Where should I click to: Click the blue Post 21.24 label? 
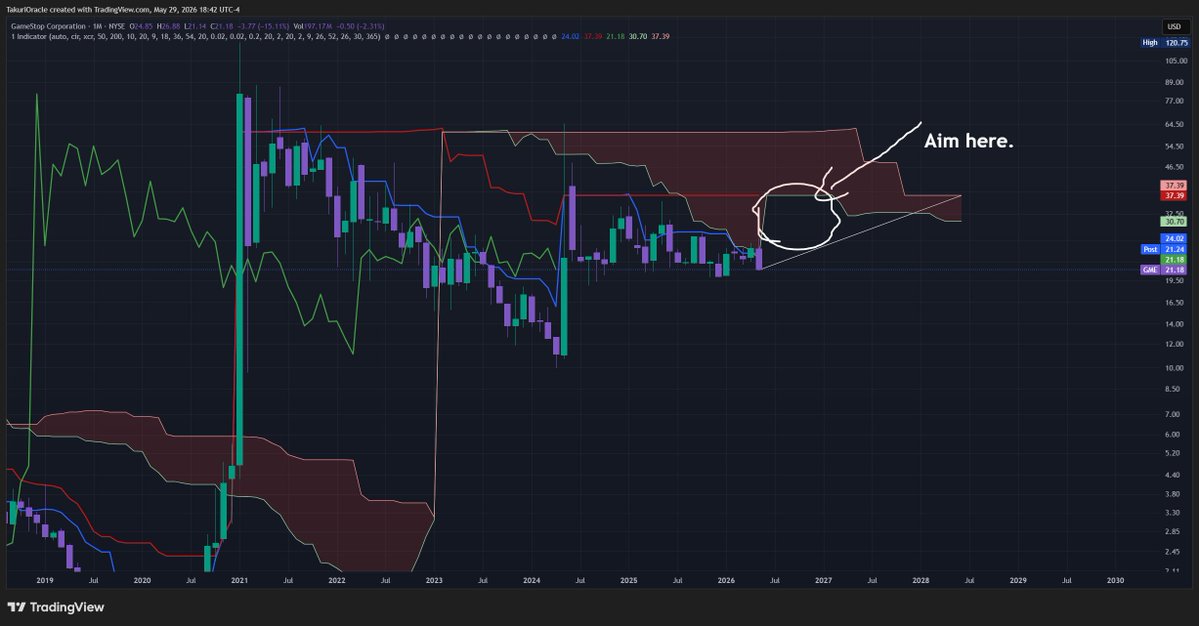point(1165,249)
